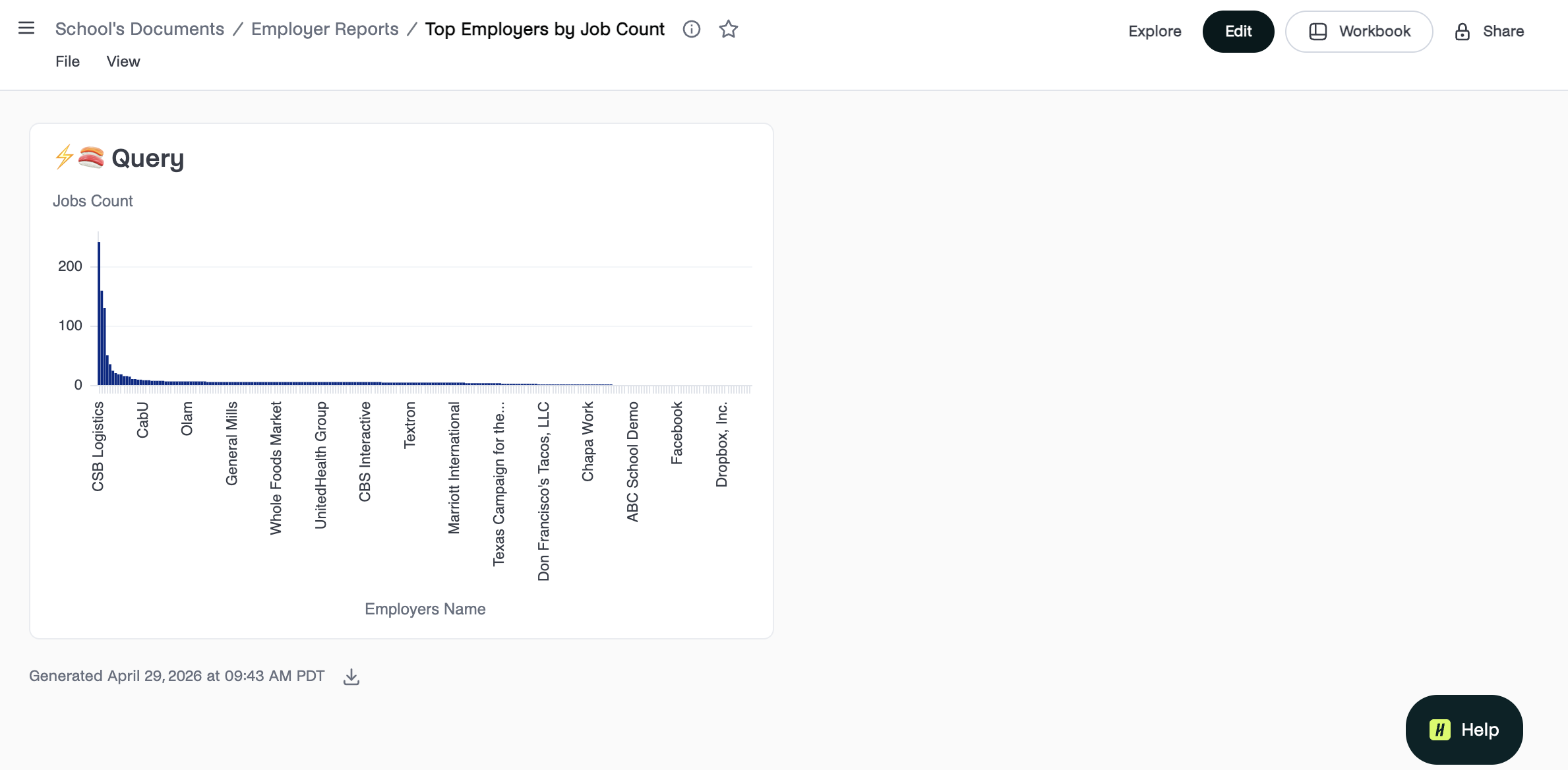Click the Explore button
This screenshot has width=1568, height=770.
pos(1155,32)
